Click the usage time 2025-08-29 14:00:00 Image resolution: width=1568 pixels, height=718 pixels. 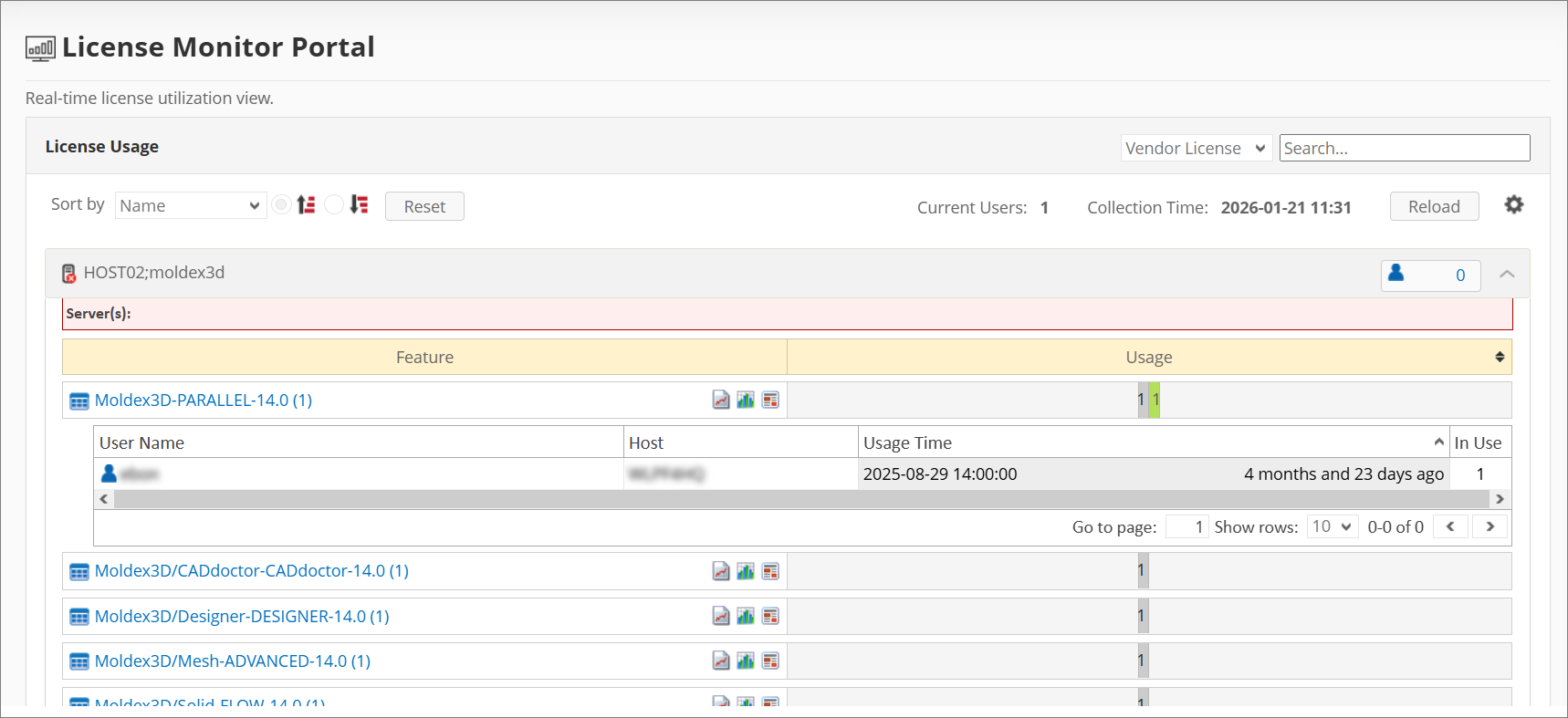(940, 473)
